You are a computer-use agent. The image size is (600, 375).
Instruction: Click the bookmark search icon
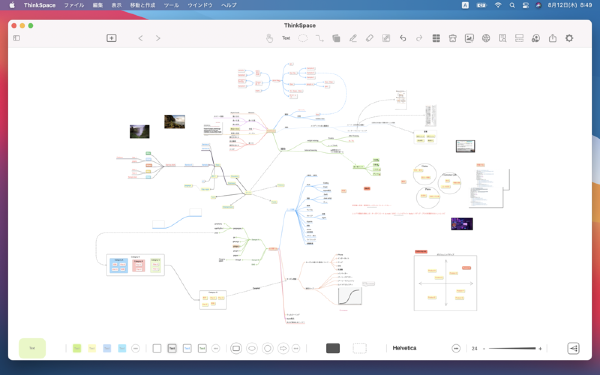click(502, 38)
